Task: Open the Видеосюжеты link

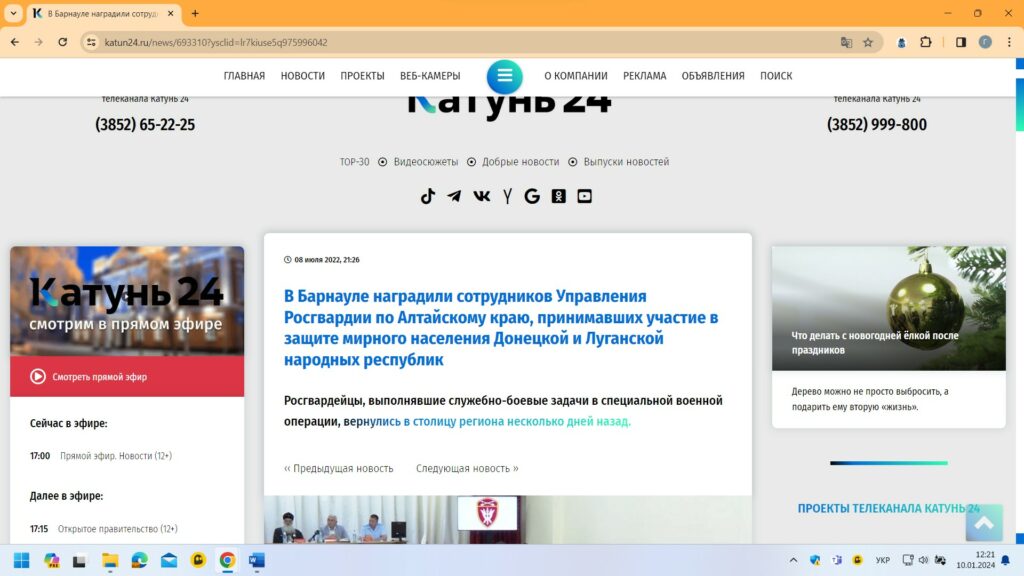Action: [426, 162]
